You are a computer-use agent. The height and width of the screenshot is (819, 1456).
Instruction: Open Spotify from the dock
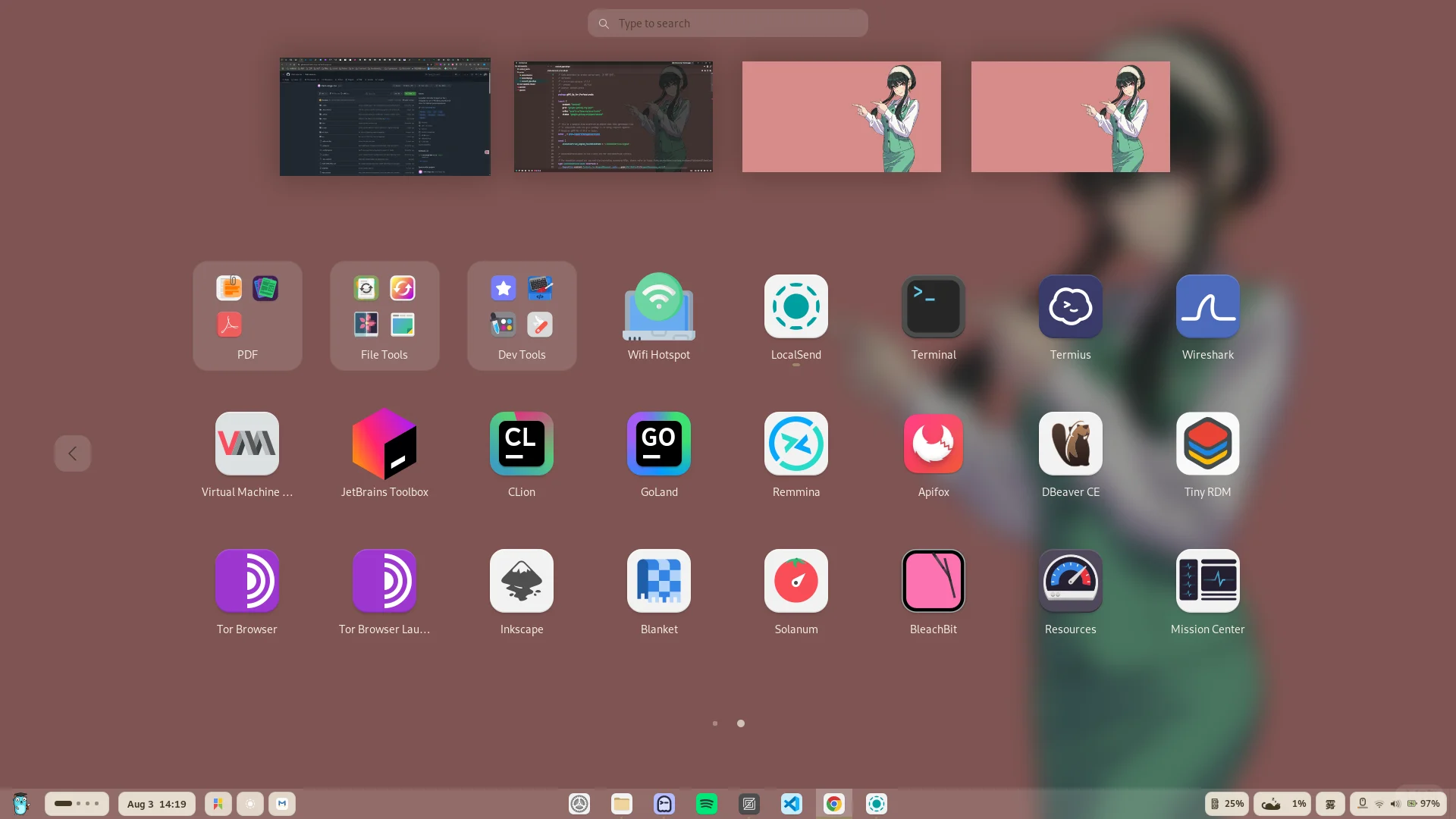707,803
